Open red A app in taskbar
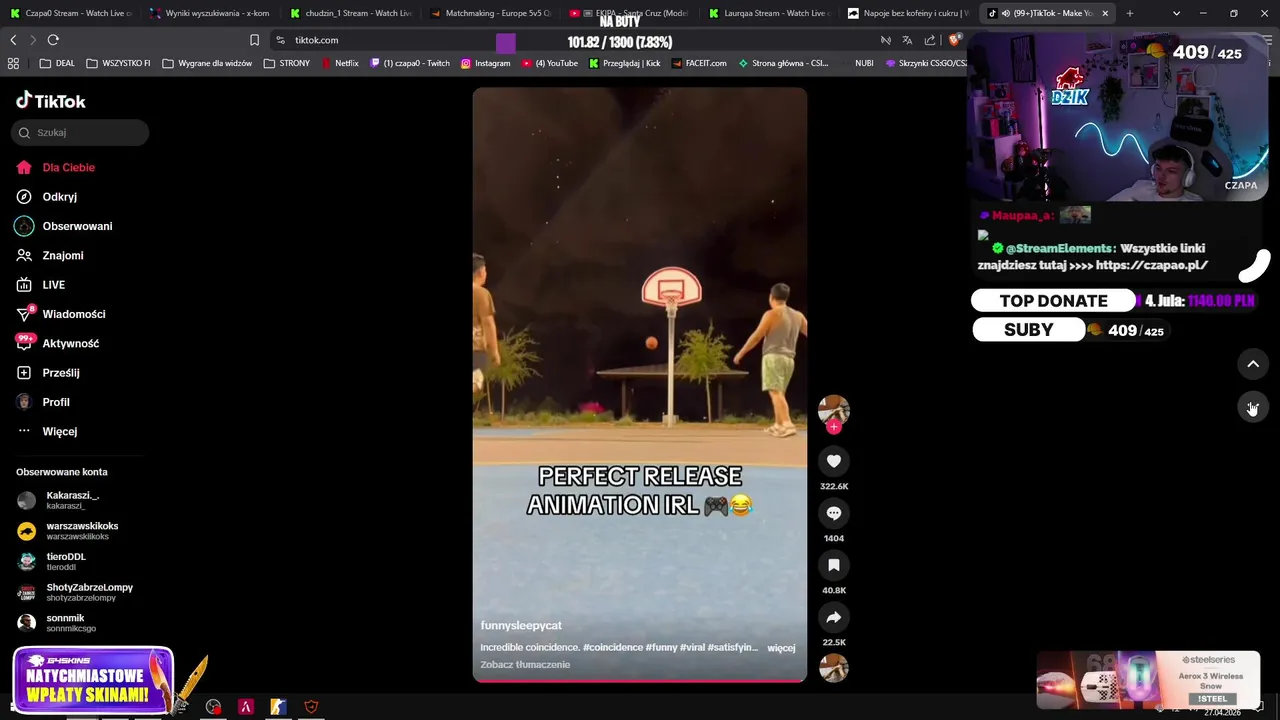The width and height of the screenshot is (1280, 720). (246, 707)
